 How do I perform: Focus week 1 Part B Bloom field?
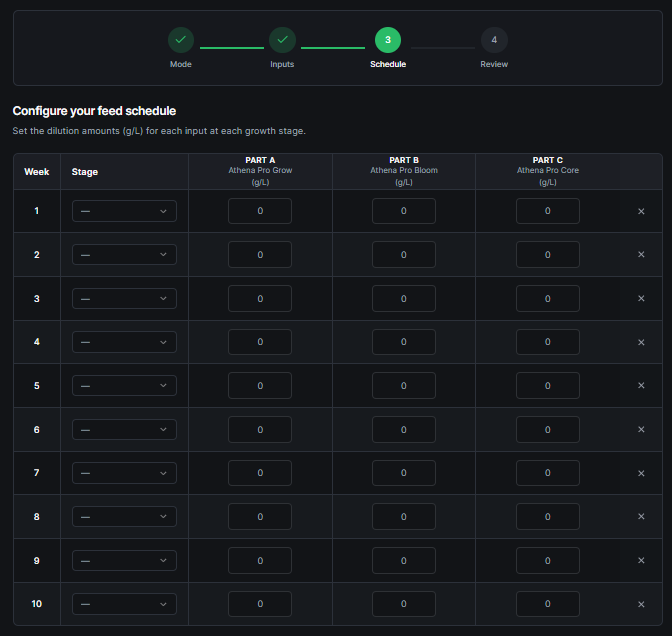tap(404, 211)
